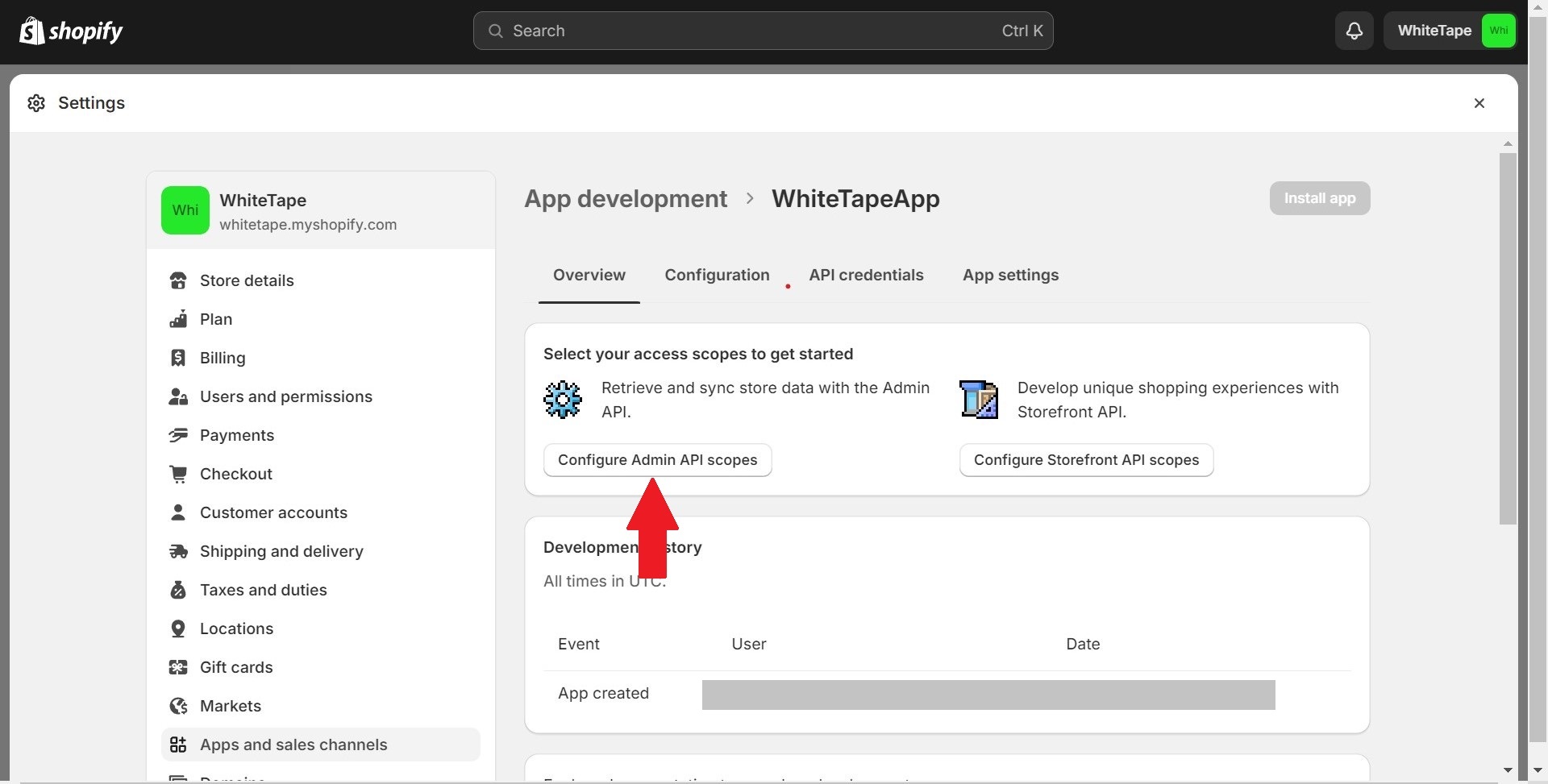1548x784 pixels.
Task: Click the green Whi avatar in top bar
Action: [x=1499, y=31]
